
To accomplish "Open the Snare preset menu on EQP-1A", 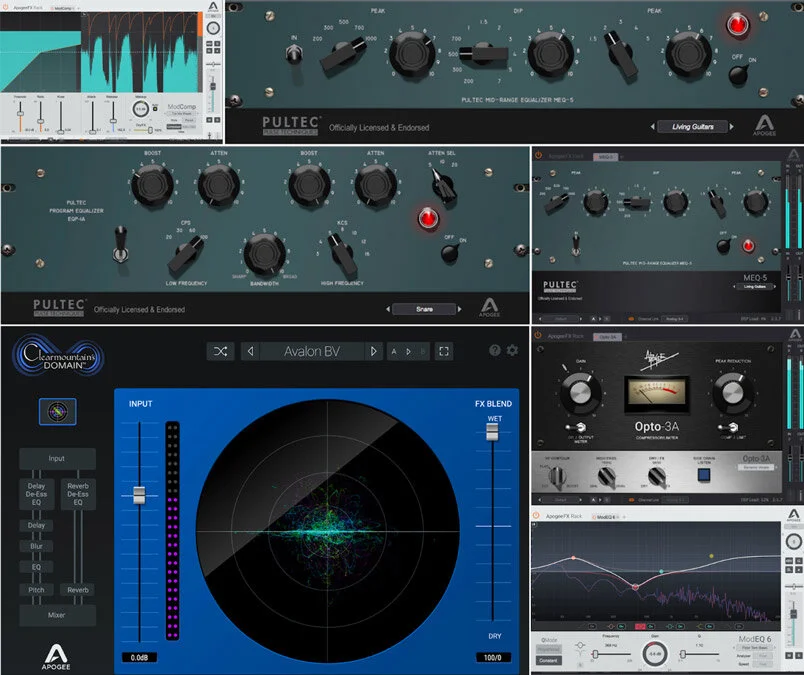I will tap(424, 309).
